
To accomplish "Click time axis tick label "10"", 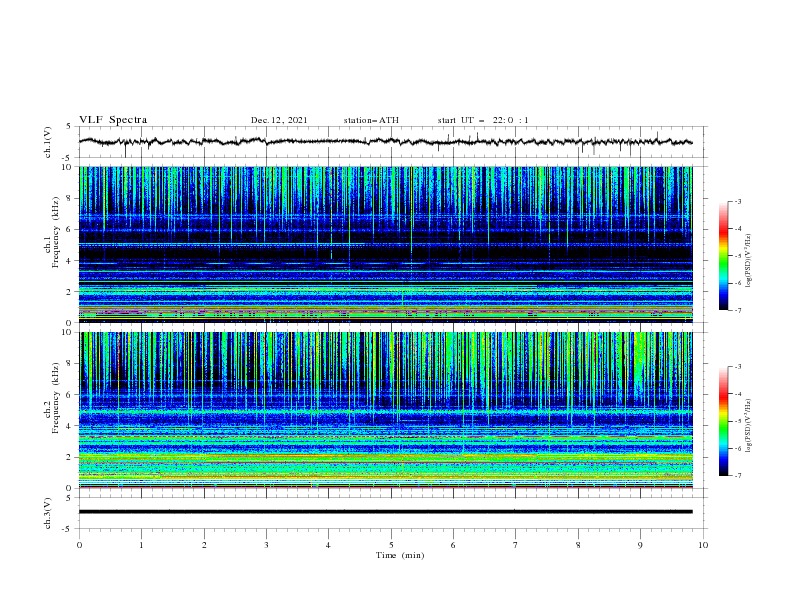I will (x=703, y=545).
